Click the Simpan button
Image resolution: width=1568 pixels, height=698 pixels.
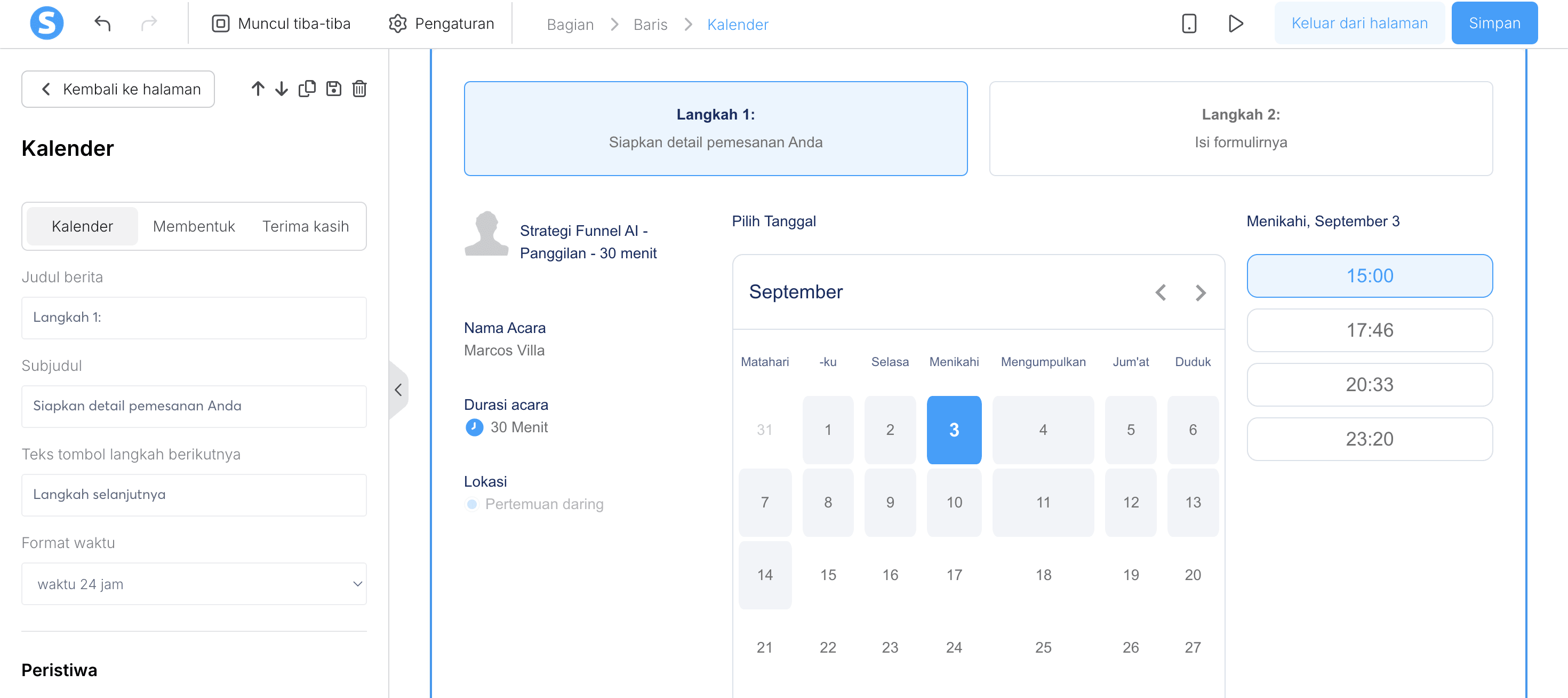click(1494, 24)
